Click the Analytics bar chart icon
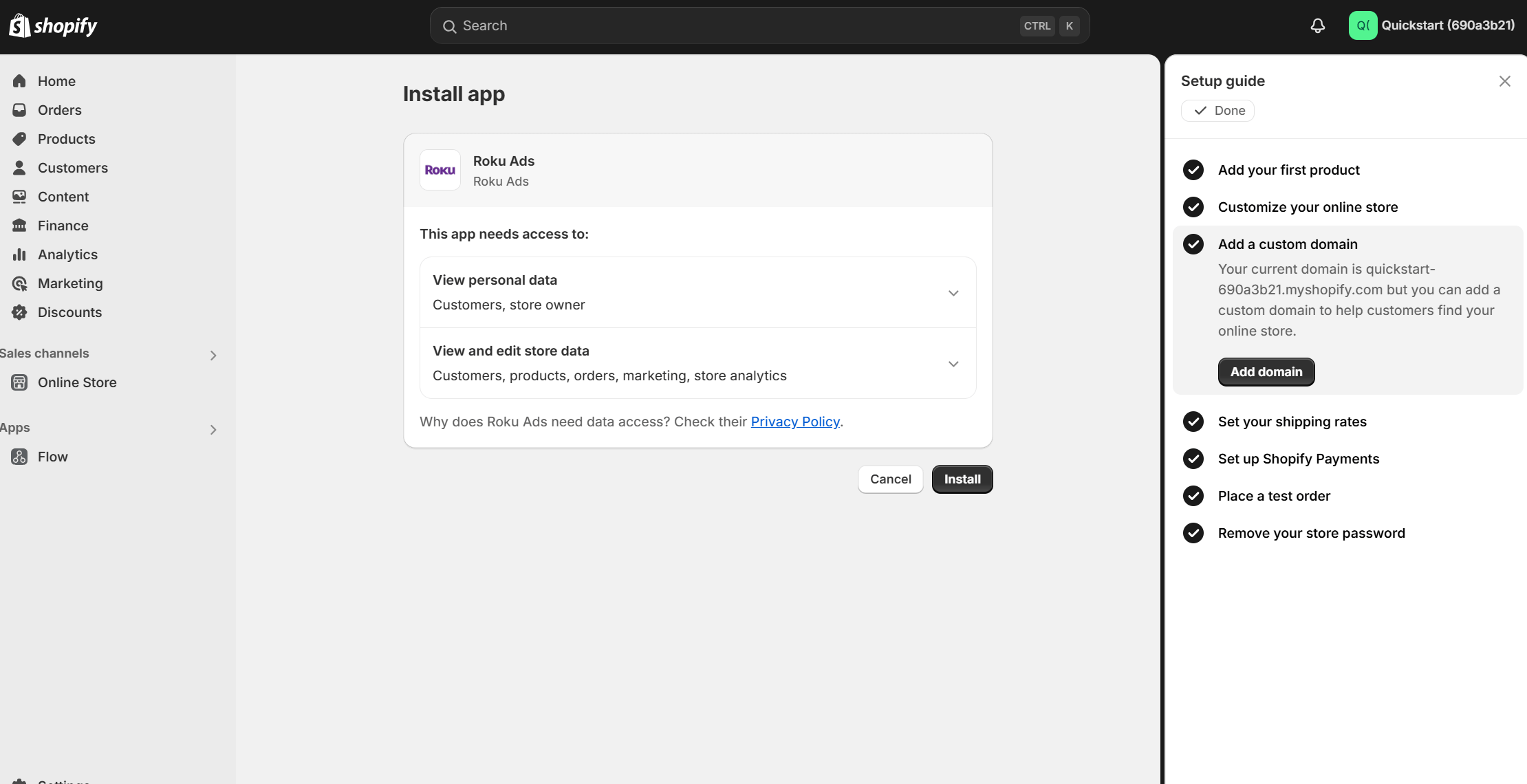1527x784 pixels. [x=19, y=254]
